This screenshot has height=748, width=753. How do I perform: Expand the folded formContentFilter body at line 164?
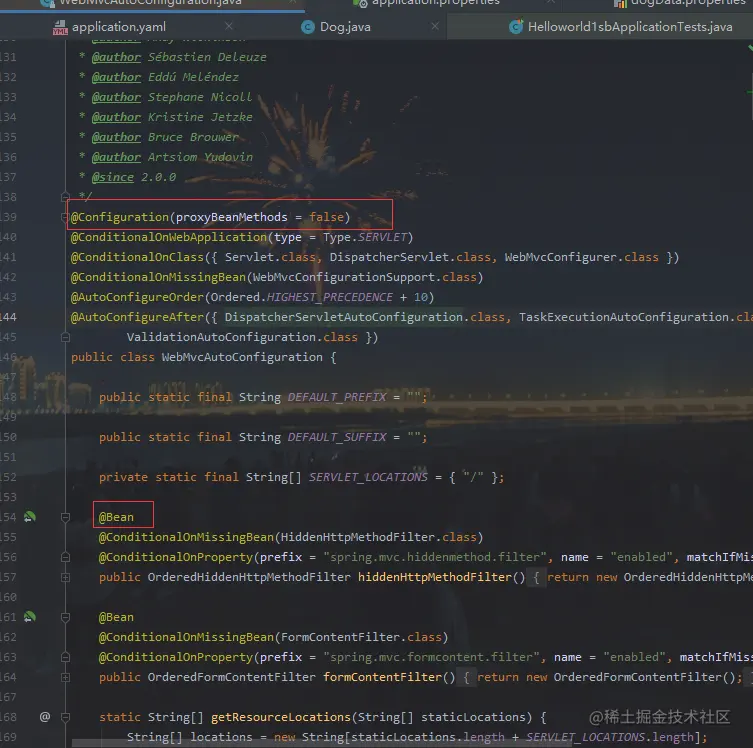(65, 677)
